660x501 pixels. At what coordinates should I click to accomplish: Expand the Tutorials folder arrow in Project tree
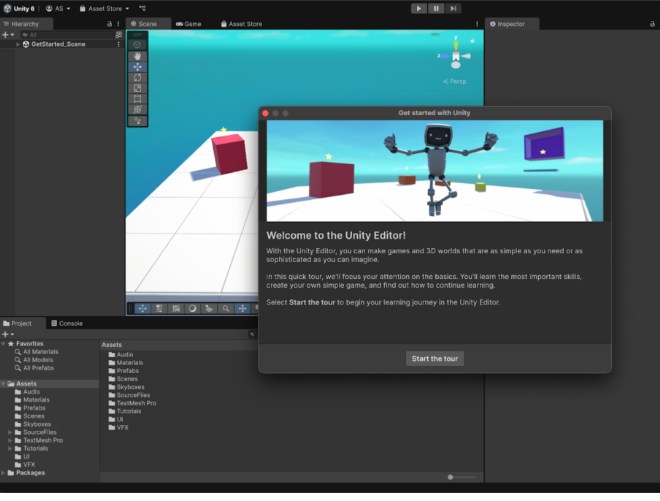pyautogui.click(x=10, y=448)
